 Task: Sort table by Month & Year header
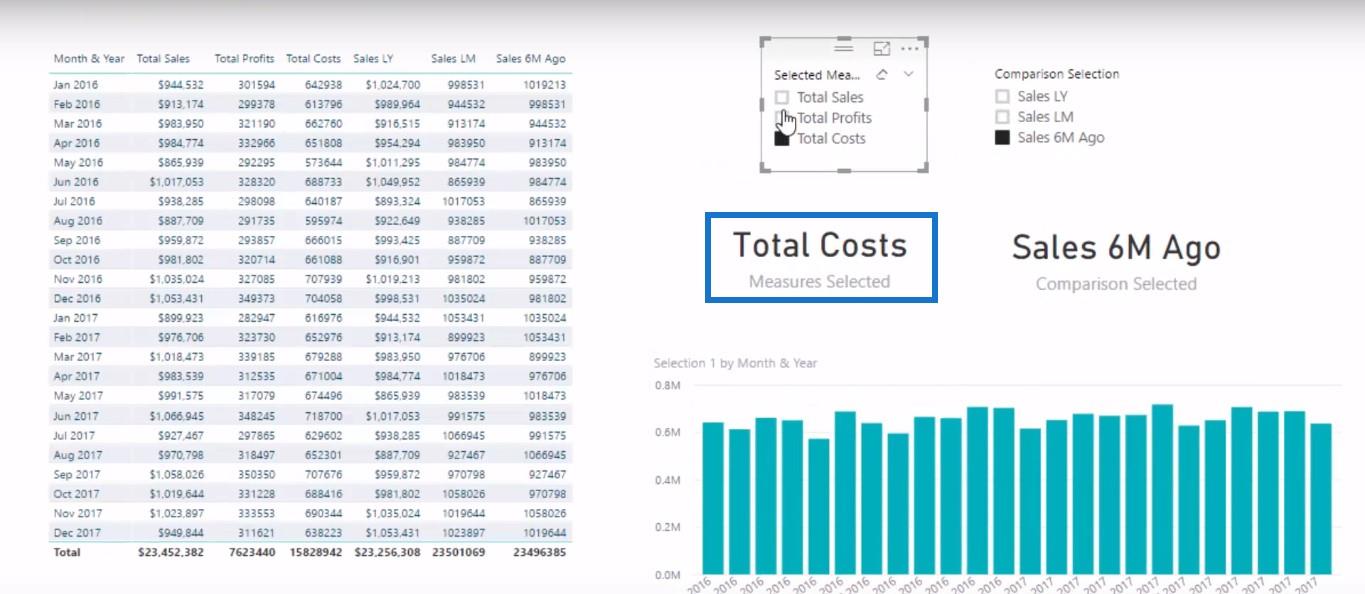(89, 59)
